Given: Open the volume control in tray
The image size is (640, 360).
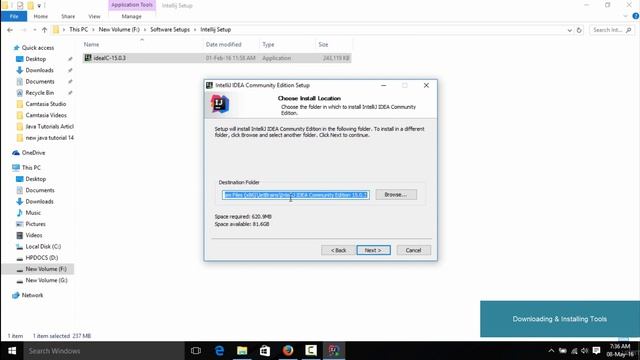Looking at the screenshot, I should (584, 351).
